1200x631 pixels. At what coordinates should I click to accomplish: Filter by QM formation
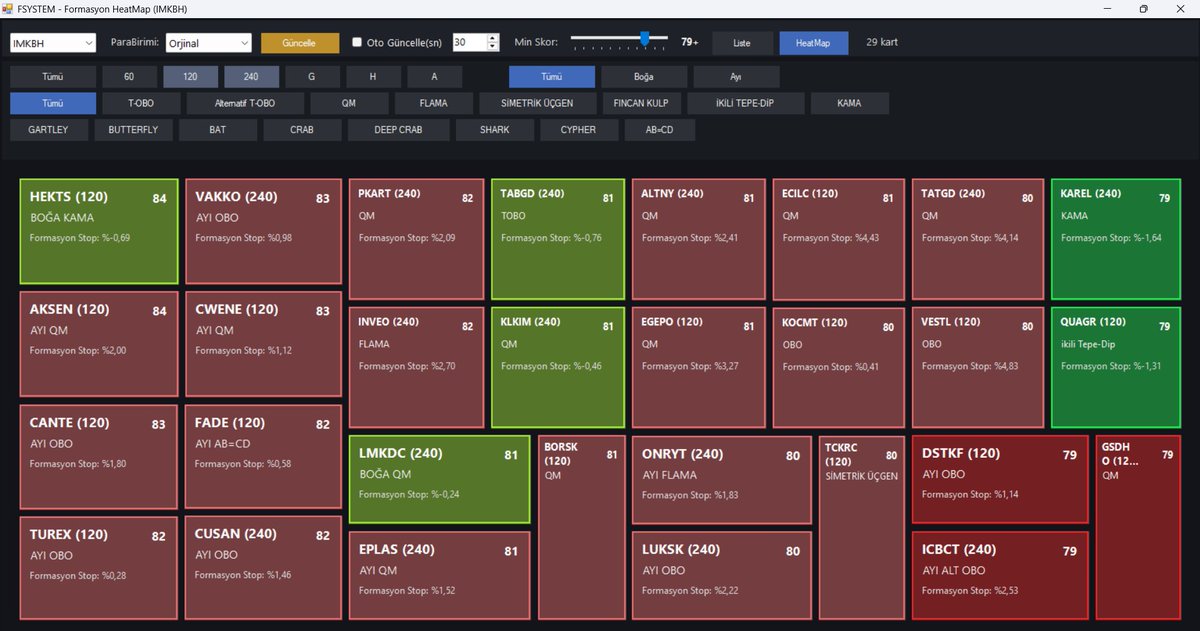pyautogui.click(x=348, y=103)
